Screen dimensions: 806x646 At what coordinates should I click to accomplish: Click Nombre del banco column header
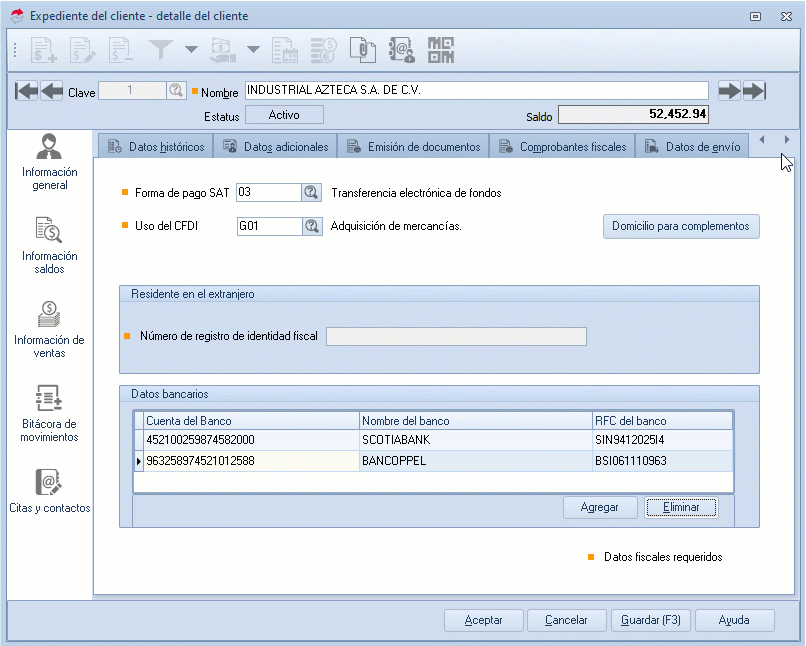point(475,421)
